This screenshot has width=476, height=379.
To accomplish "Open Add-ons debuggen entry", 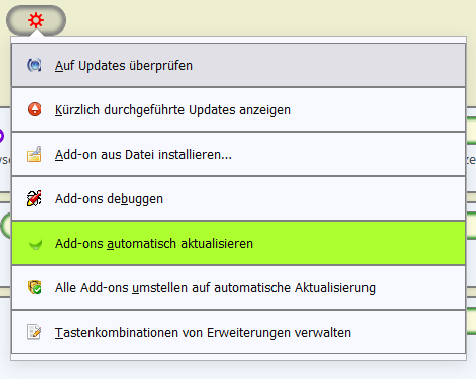I will (x=238, y=199).
